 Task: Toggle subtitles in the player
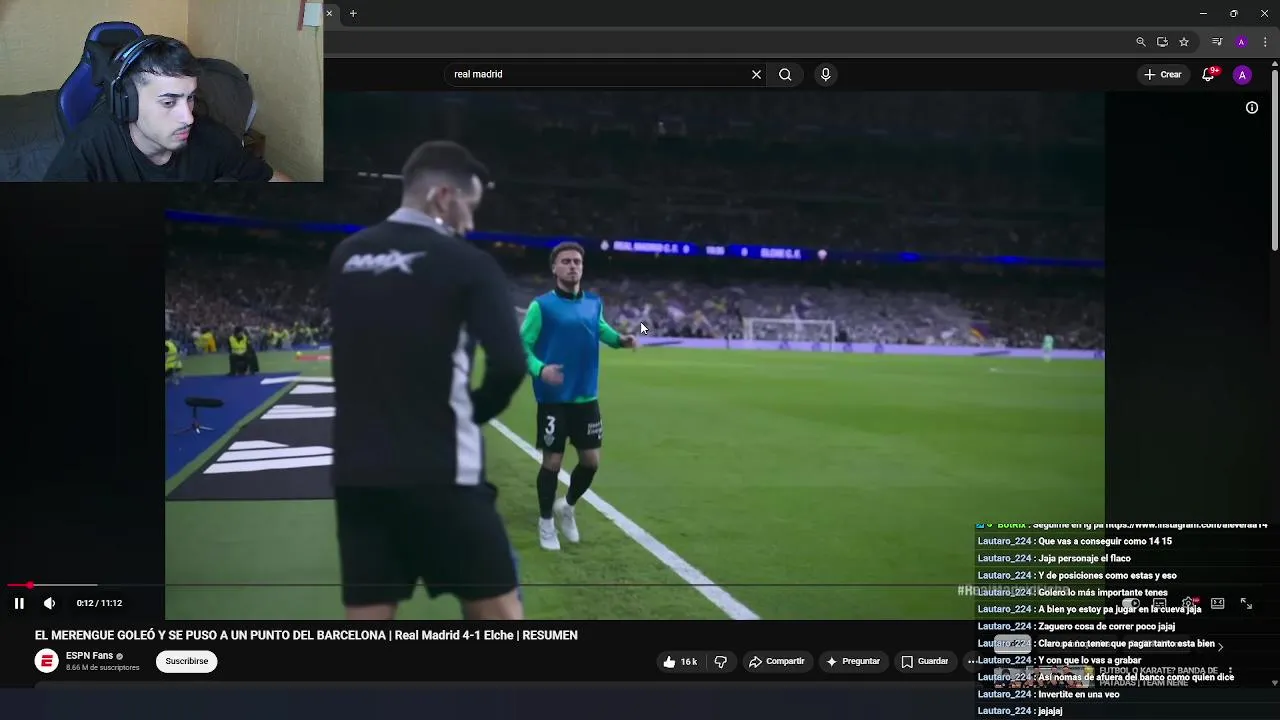click(1160, 603)
